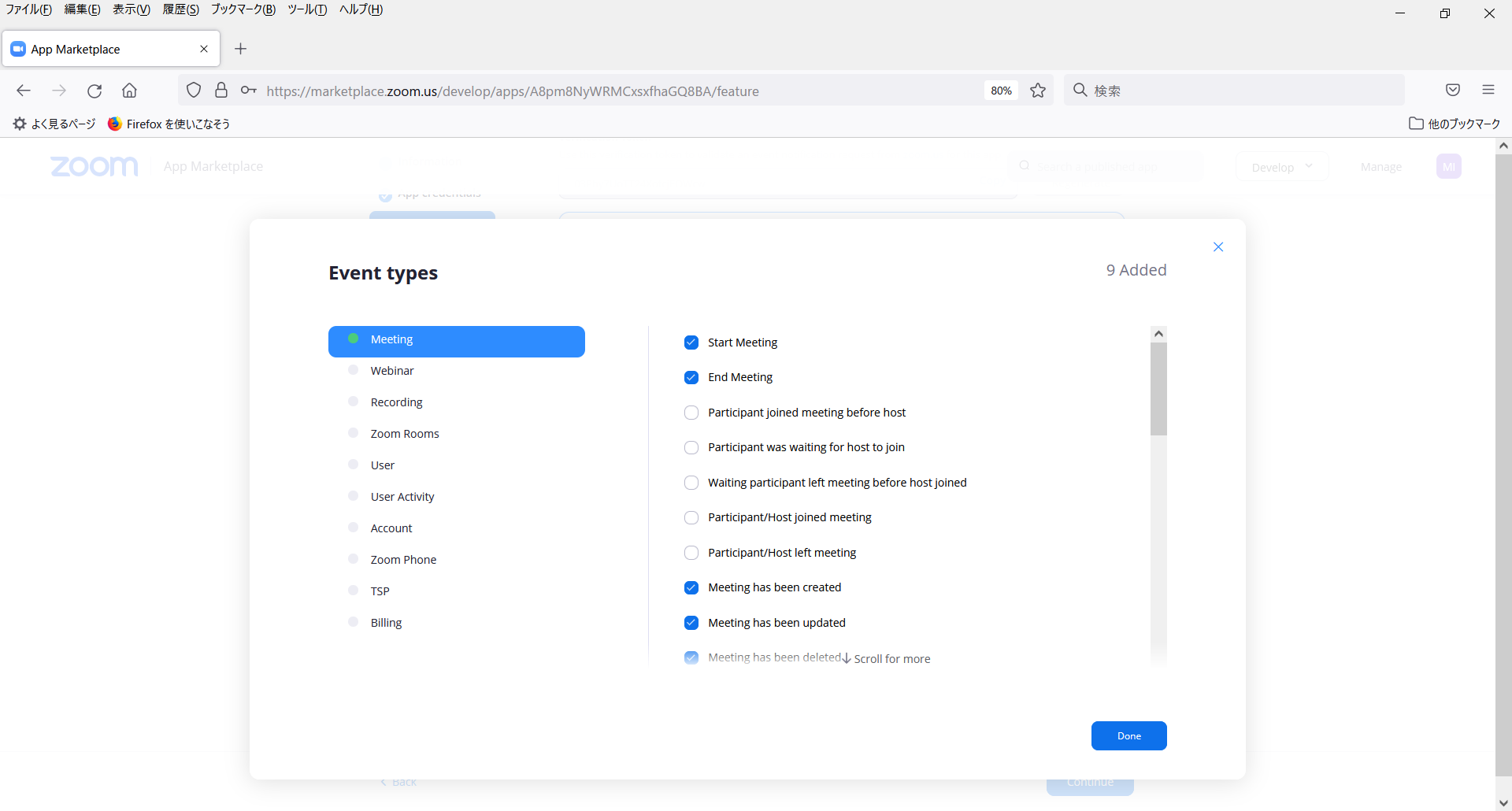The image size is (1512, 811).
Task: Select the Webinar event category
Action: [x=392, y=370]
